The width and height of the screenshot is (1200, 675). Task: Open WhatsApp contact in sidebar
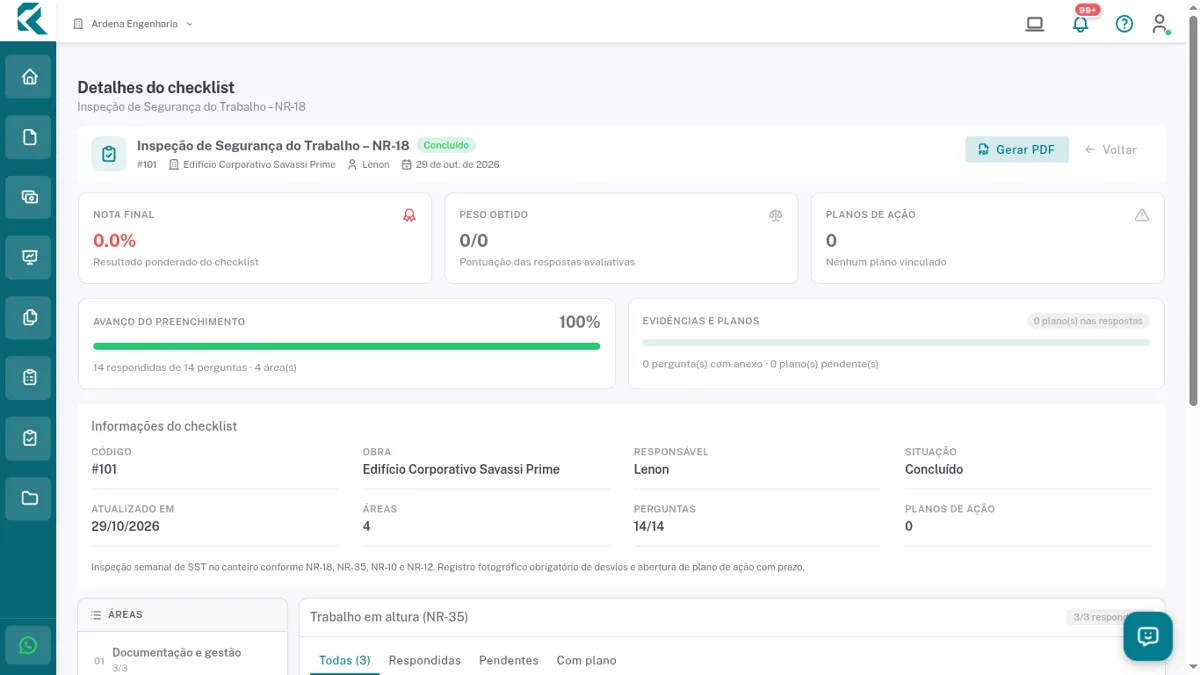28,645
